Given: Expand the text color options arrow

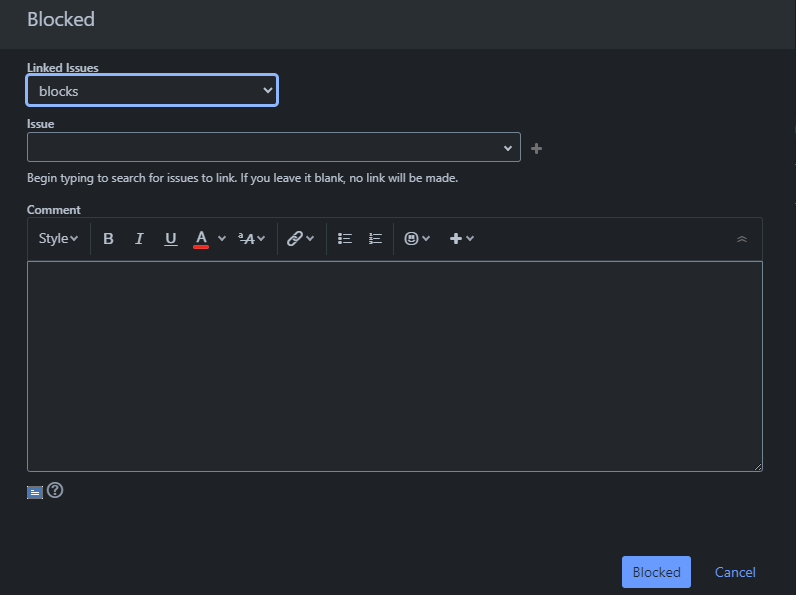Looking at the screenshot, I should click(222, 239).
